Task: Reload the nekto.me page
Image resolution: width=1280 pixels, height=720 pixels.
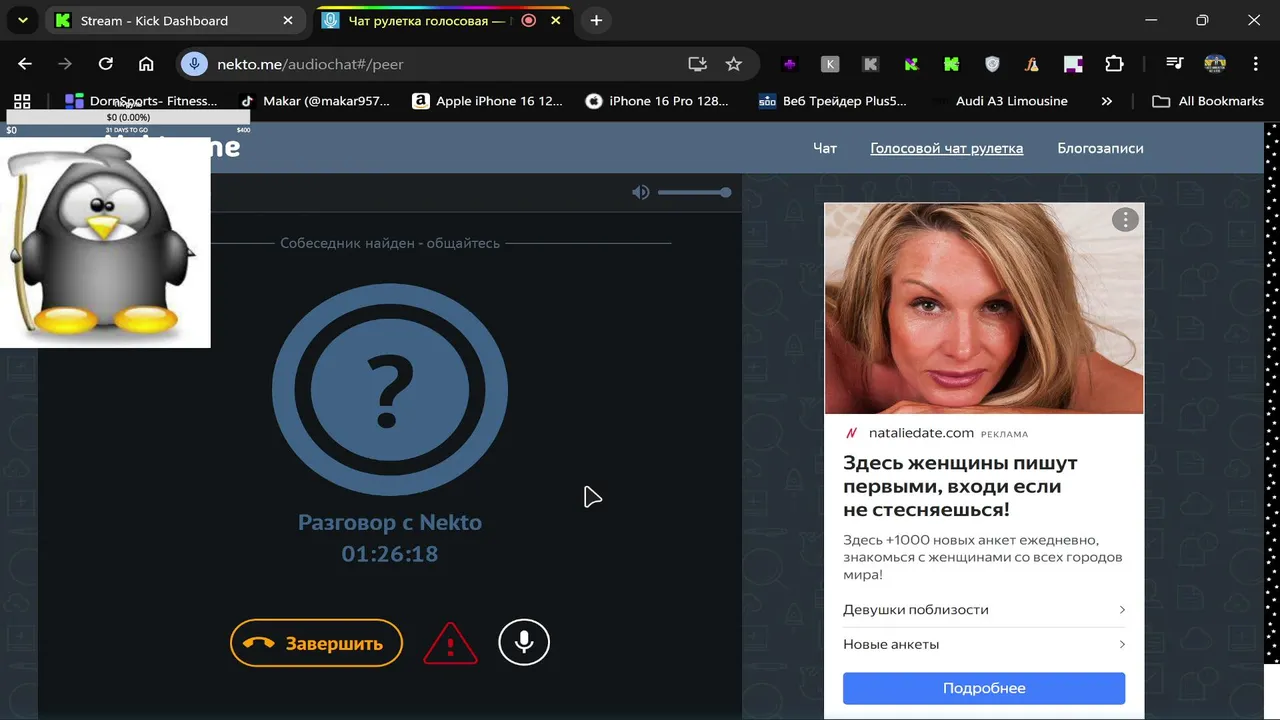Action: (105, 64)
